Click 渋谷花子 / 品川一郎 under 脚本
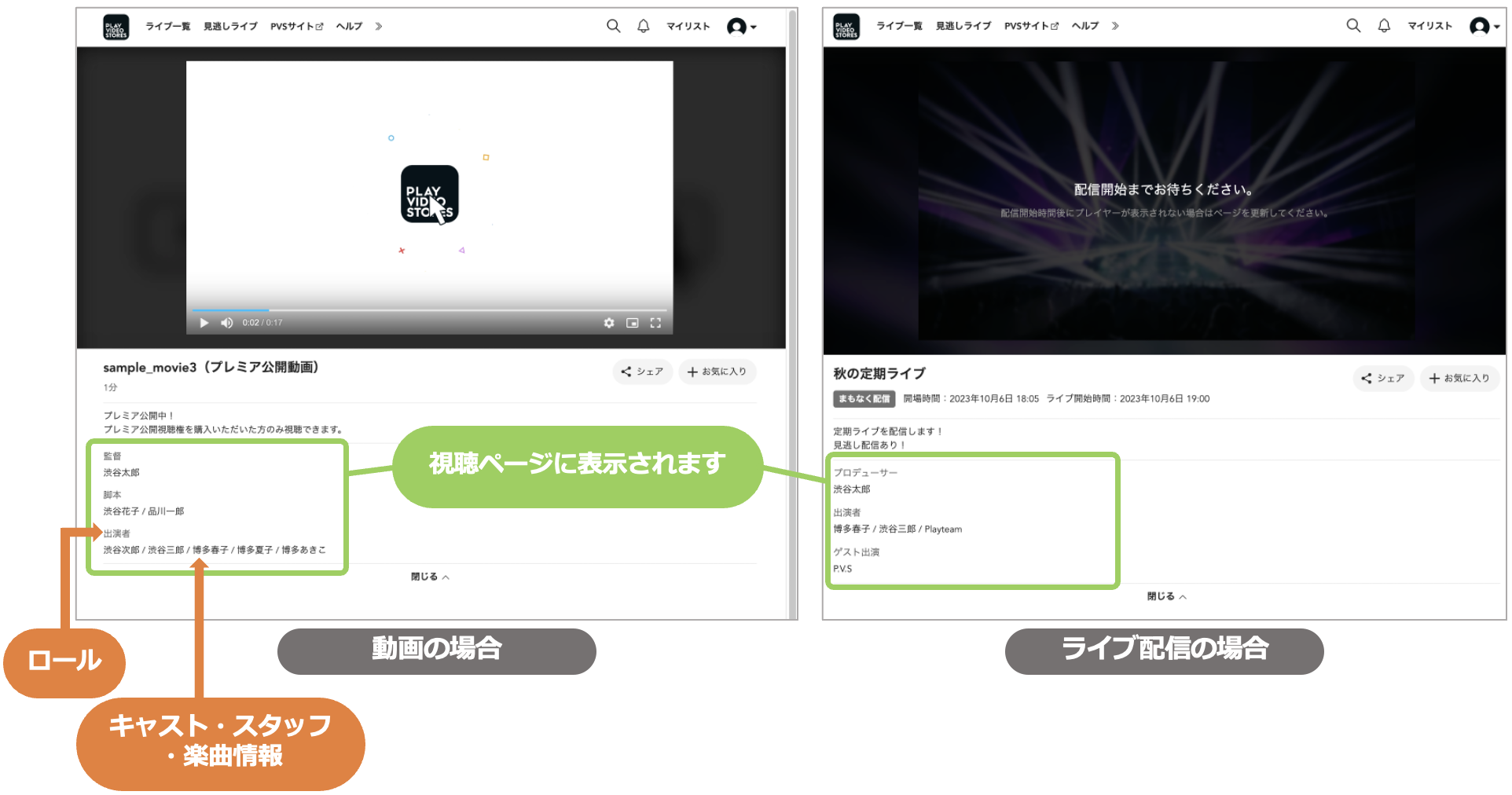The height and width of the screenshot is (795, 1512). 144,511
